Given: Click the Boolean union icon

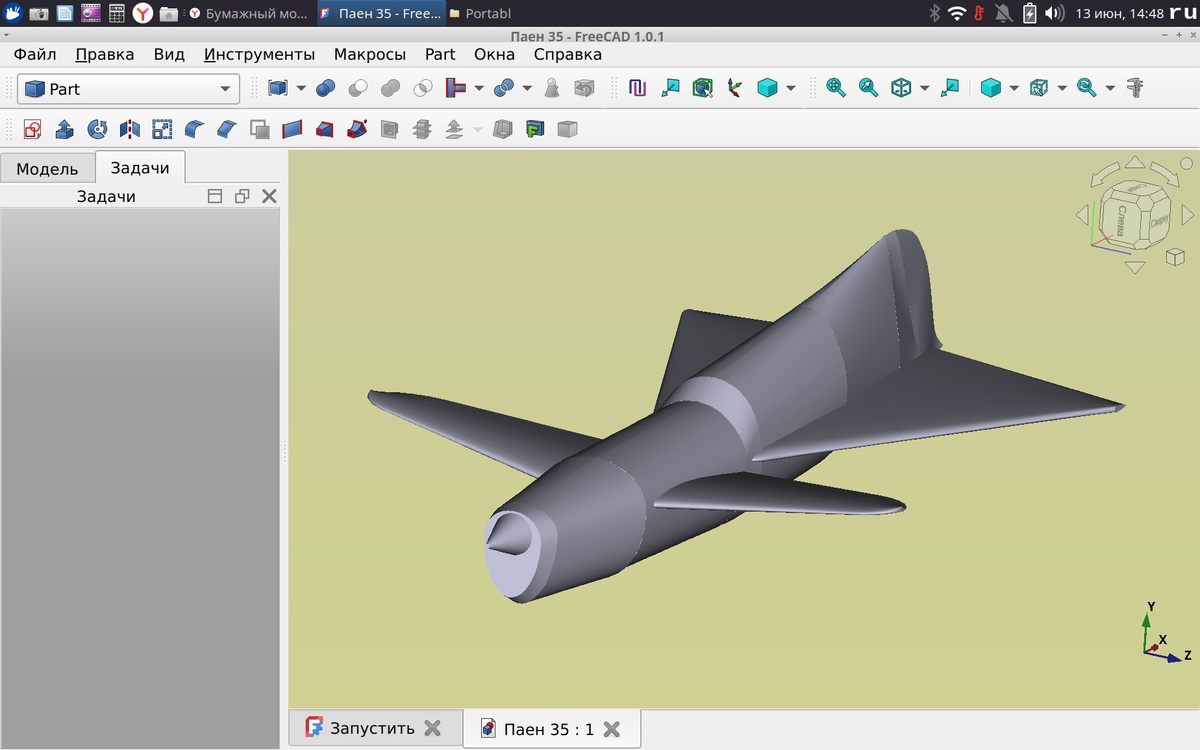Looking at the screenshot, I should coord(391,88).
